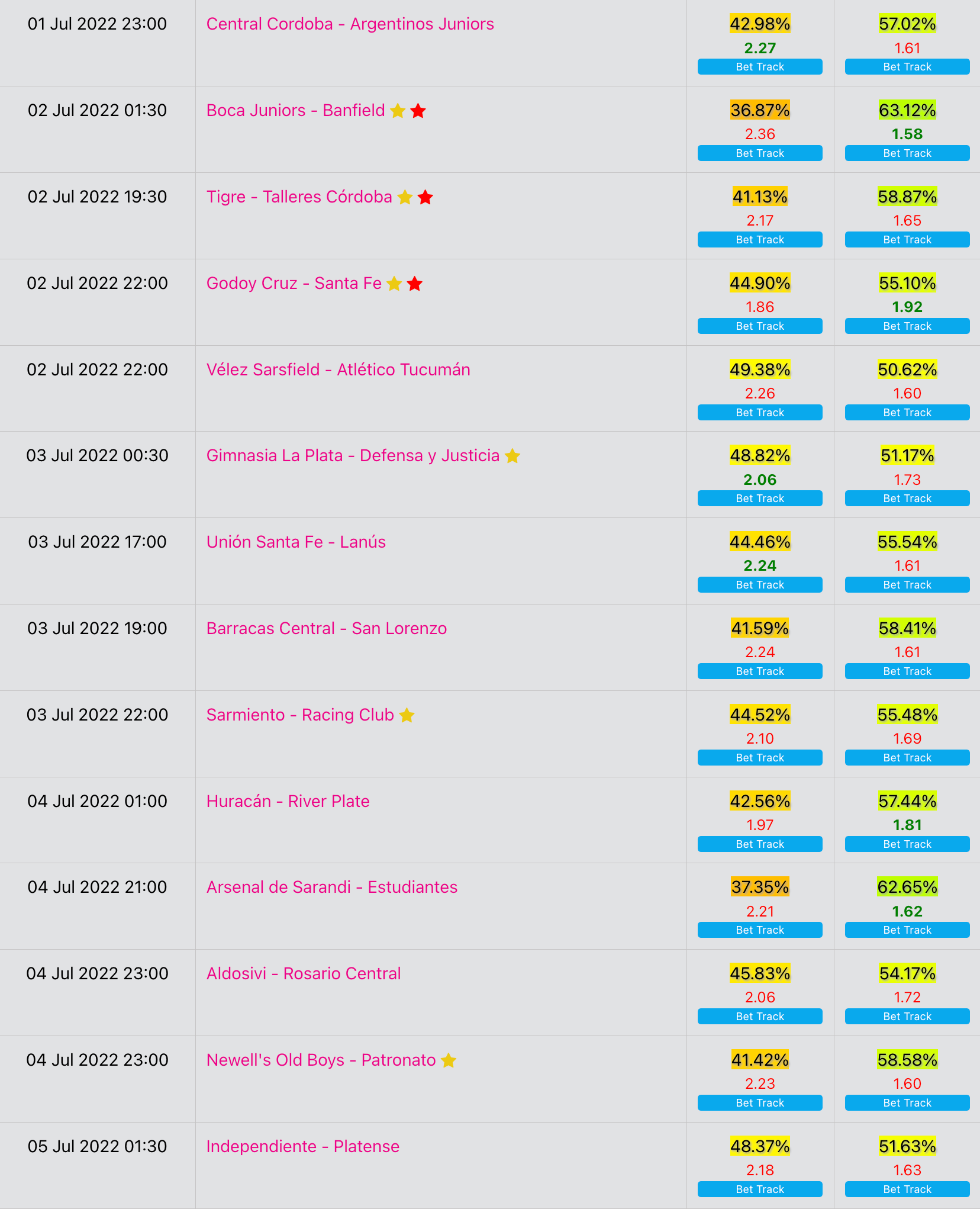Image resolution: width=980 pixels, height=1209 pixels.
Task: Open the Central Cordoba - Argentinos Juniors match link
Action: (x=350, y=24)
